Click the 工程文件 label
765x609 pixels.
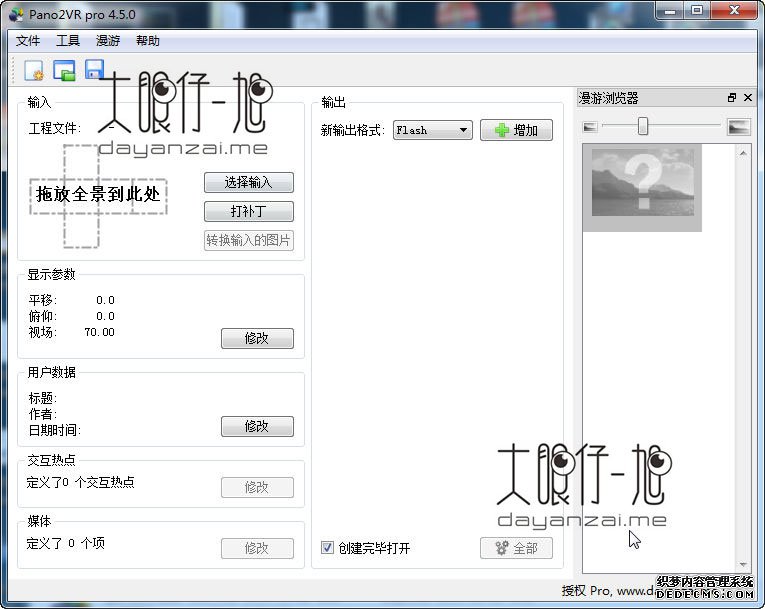[55, 128]
